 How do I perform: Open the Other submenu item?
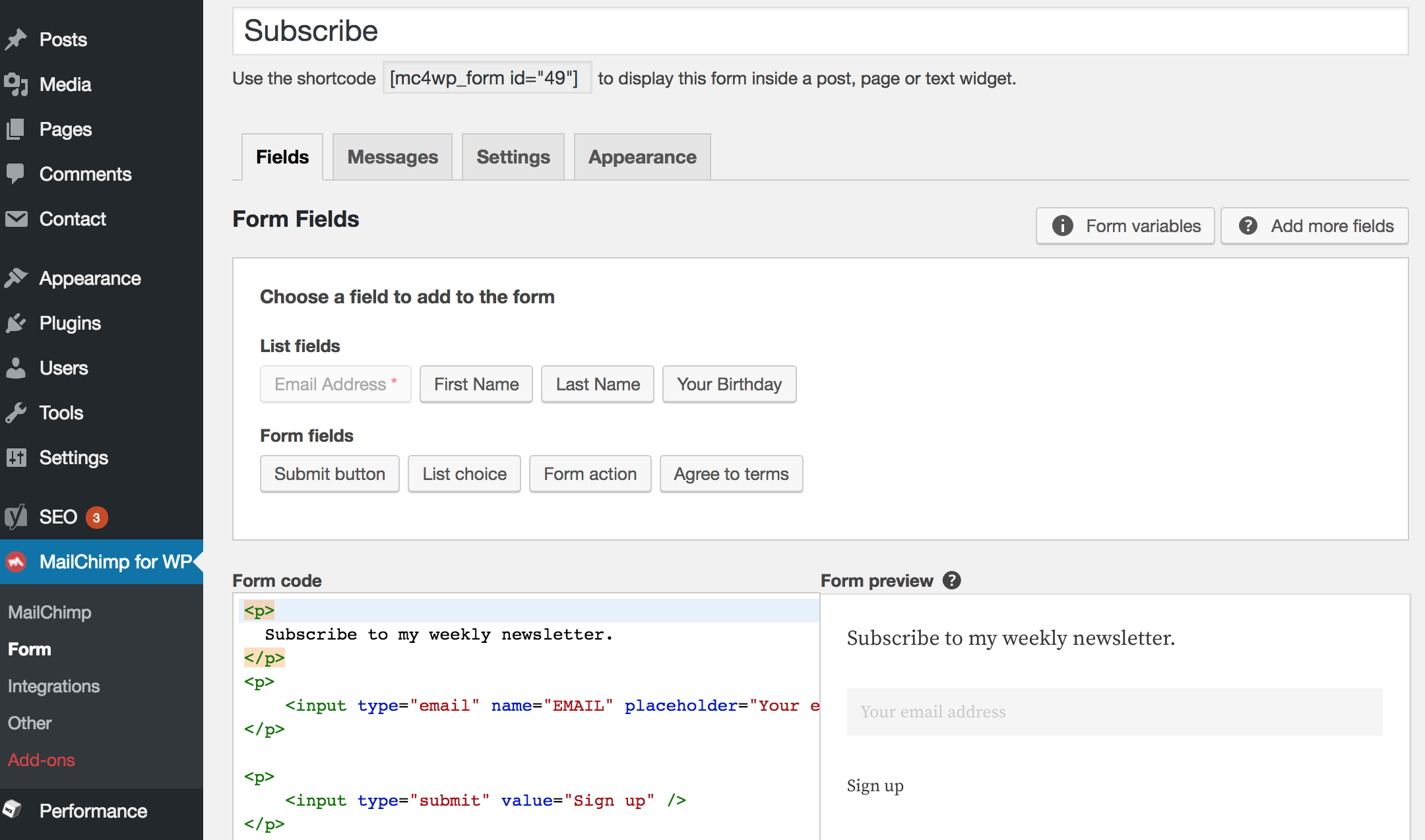(30, 723)
